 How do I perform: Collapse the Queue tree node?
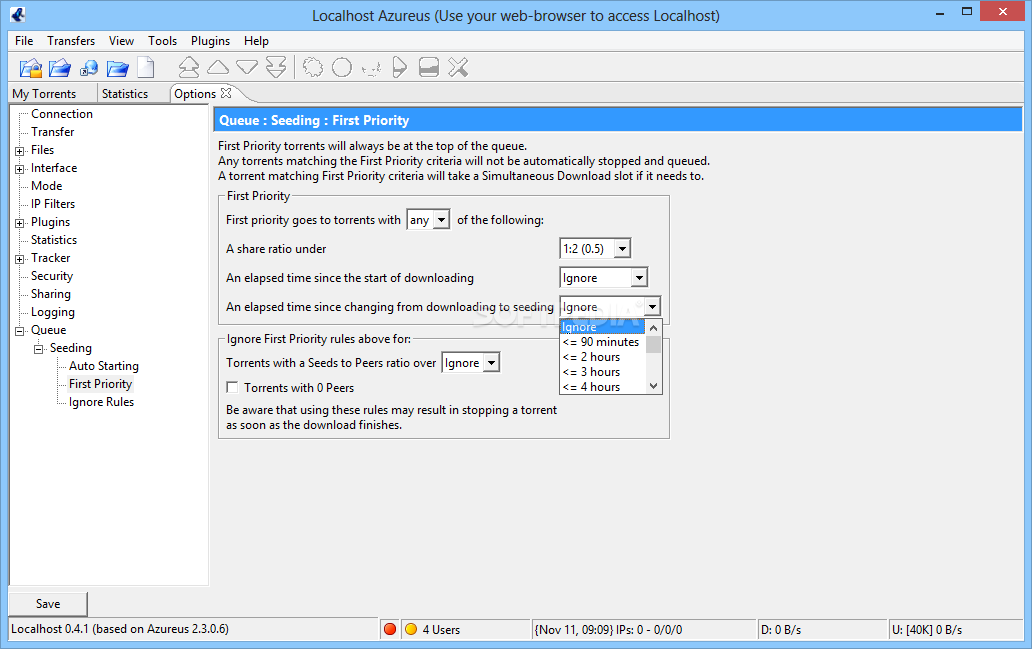(20, 330)
